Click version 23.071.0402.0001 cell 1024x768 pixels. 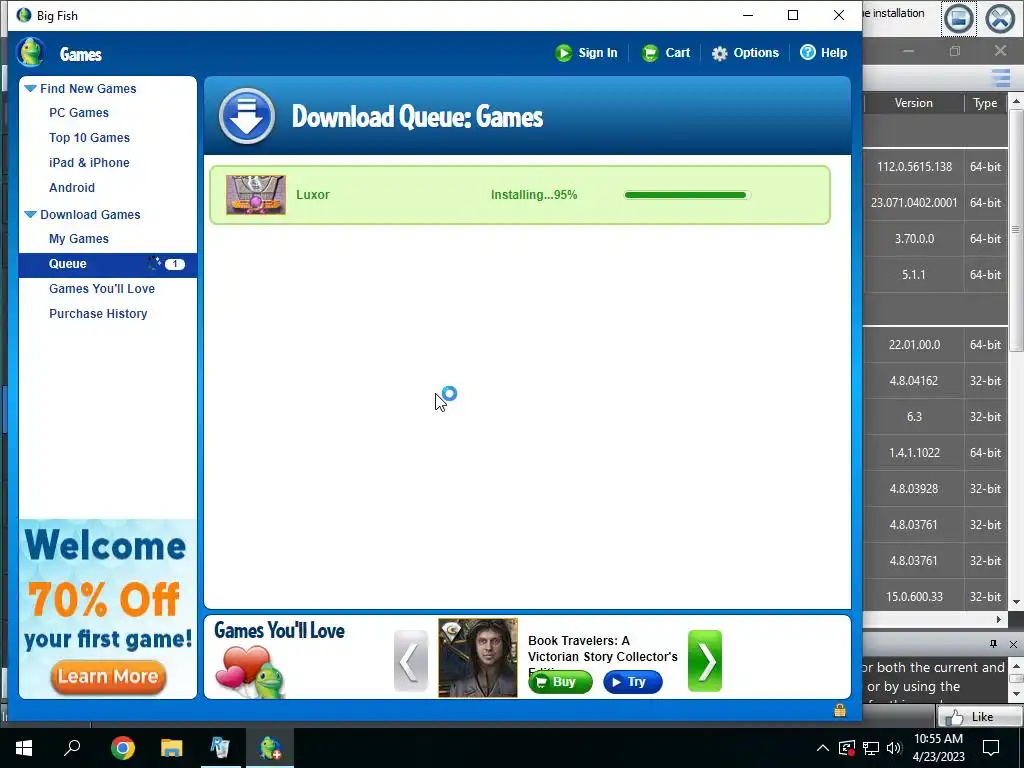pyautogui.click(x=914, y=202)
